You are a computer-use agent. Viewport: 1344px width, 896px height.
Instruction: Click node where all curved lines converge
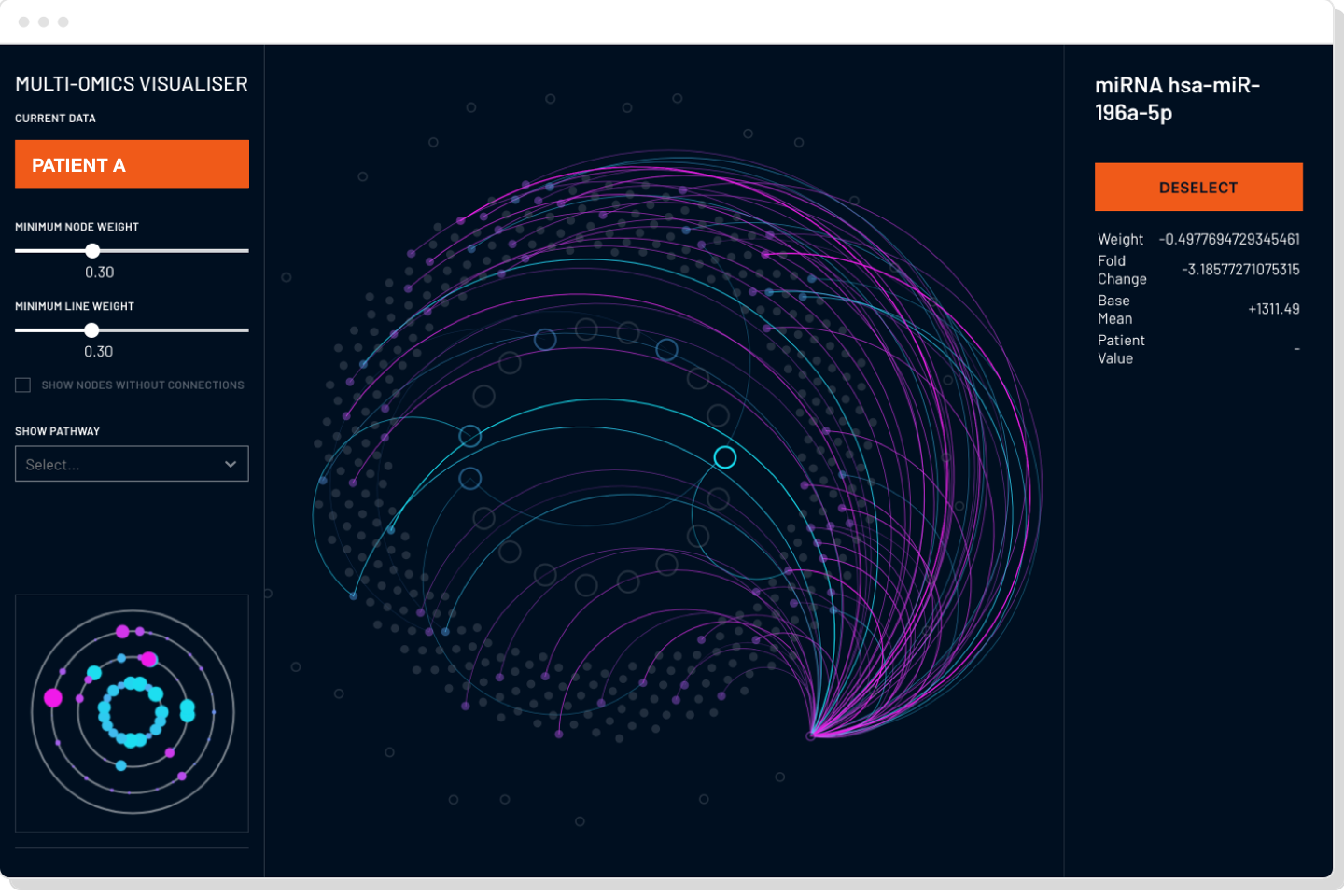point(811,735)
